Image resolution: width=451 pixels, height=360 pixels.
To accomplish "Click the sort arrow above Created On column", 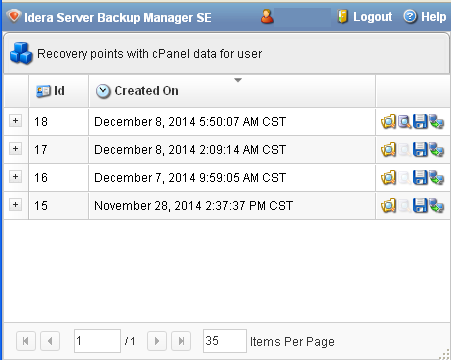I will (238, 80).
